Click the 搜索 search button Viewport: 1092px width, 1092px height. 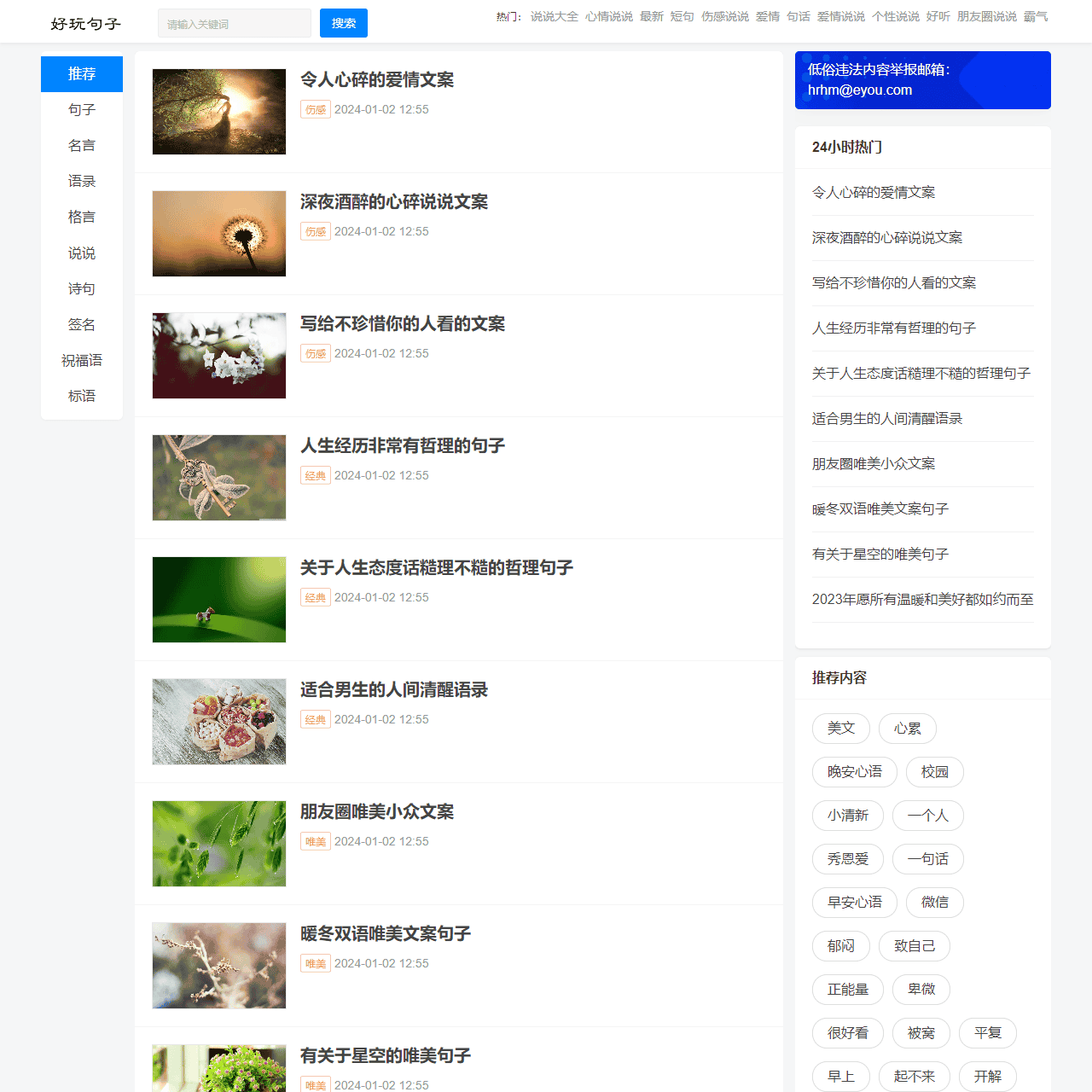coord(343,23)
